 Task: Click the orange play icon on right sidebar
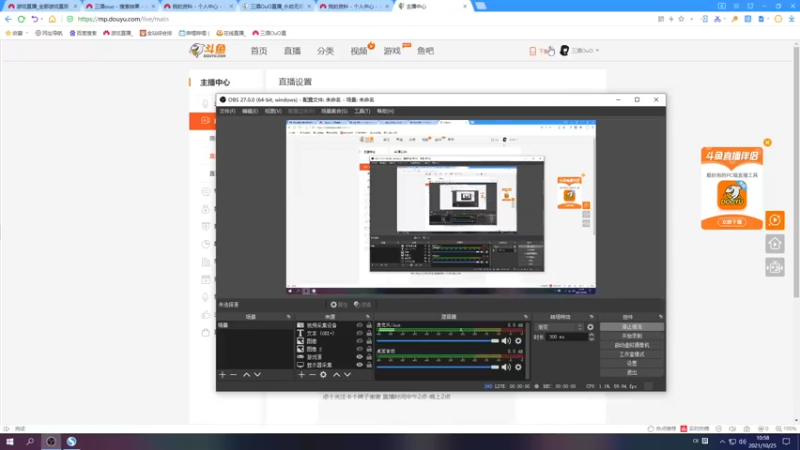(x=775, y=220)
